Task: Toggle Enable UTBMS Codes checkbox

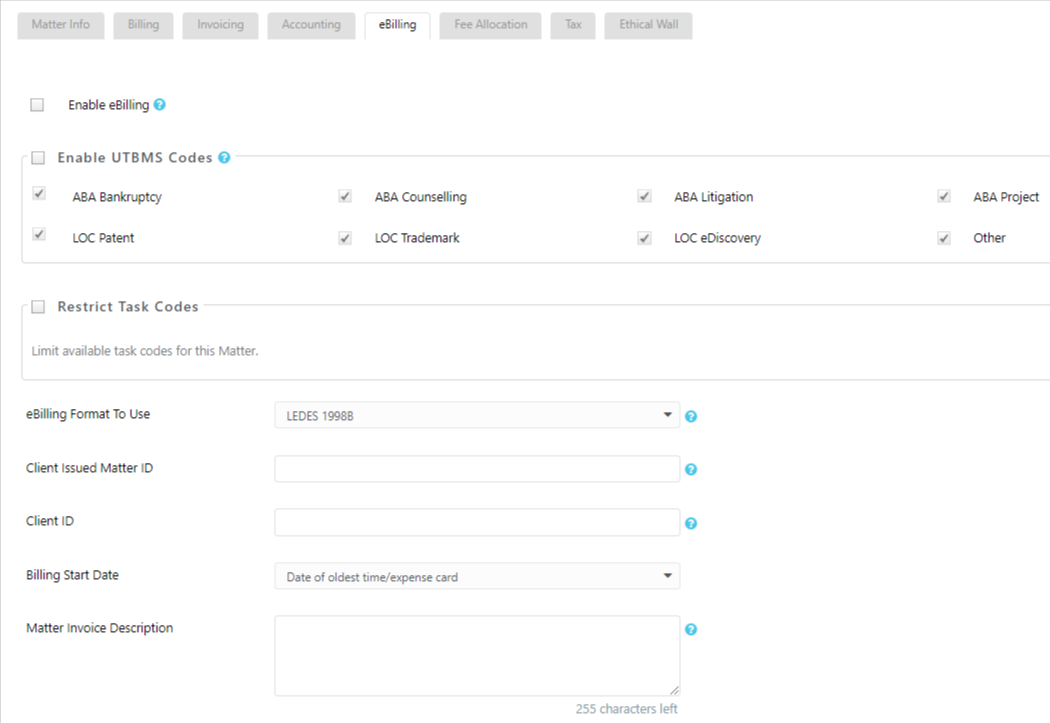Action: click(39, 158)
